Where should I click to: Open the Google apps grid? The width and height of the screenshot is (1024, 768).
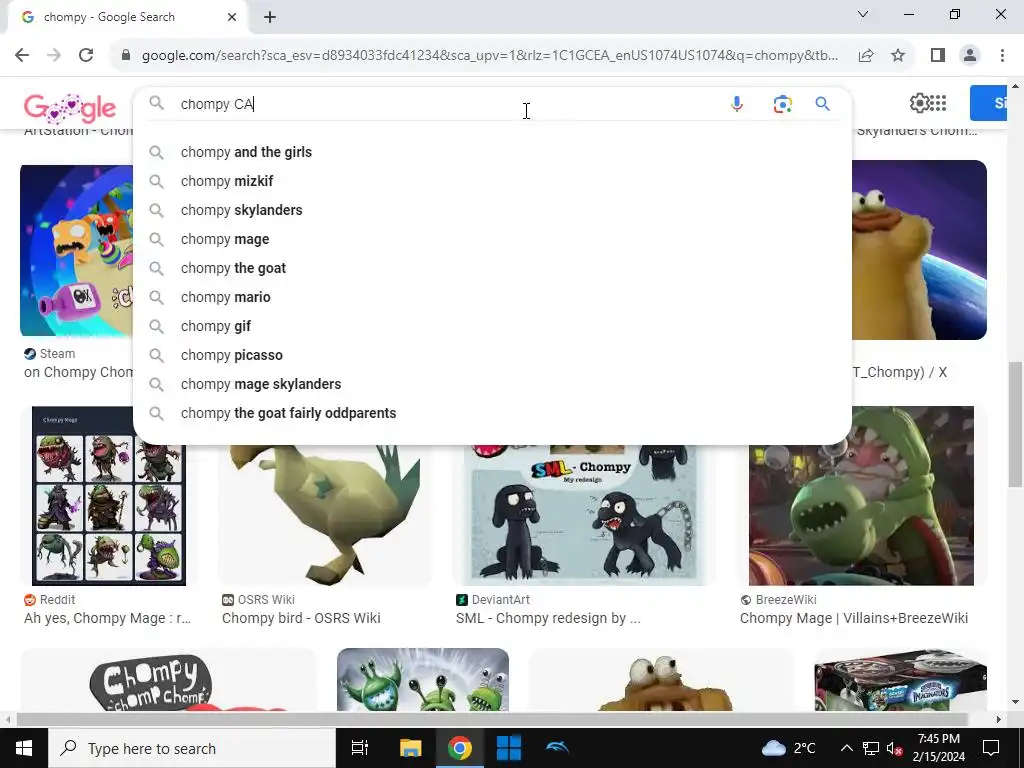tap(938, 103)
